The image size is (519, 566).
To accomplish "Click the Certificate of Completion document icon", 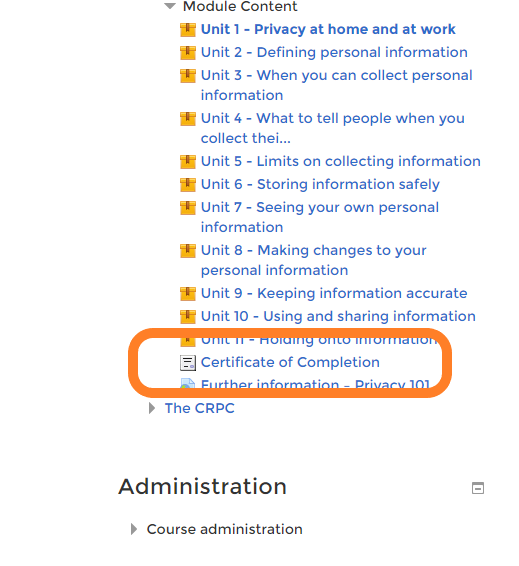I will click(x=188, y=363).
